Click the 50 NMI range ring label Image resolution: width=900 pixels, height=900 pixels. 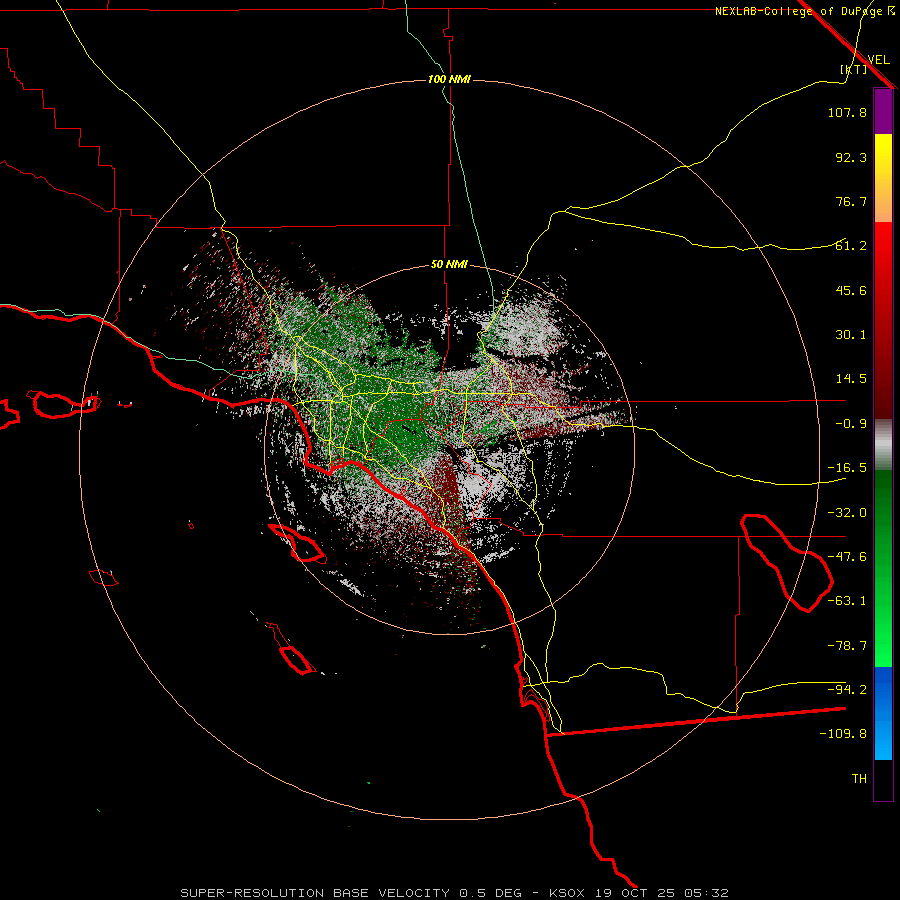click(449, 265)
